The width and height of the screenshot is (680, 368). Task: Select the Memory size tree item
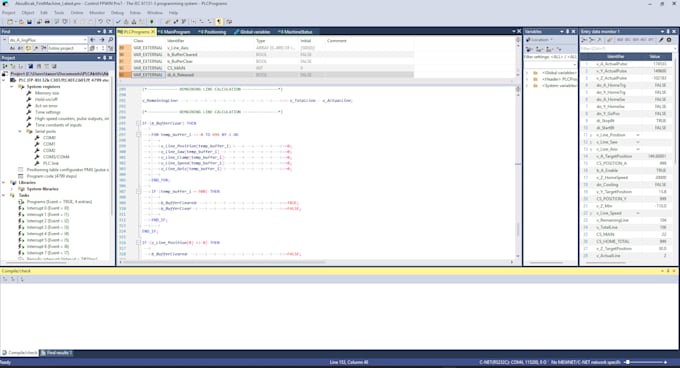click(46, 93)
